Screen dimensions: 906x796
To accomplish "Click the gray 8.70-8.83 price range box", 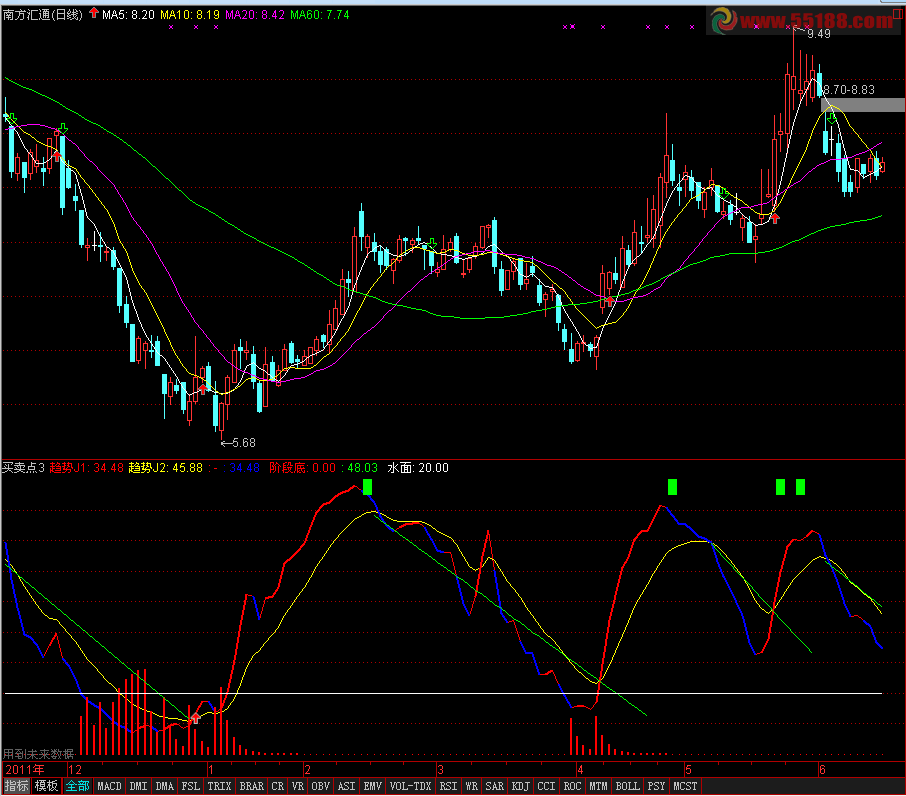I will pyautogui.click(x=847, y=104).
